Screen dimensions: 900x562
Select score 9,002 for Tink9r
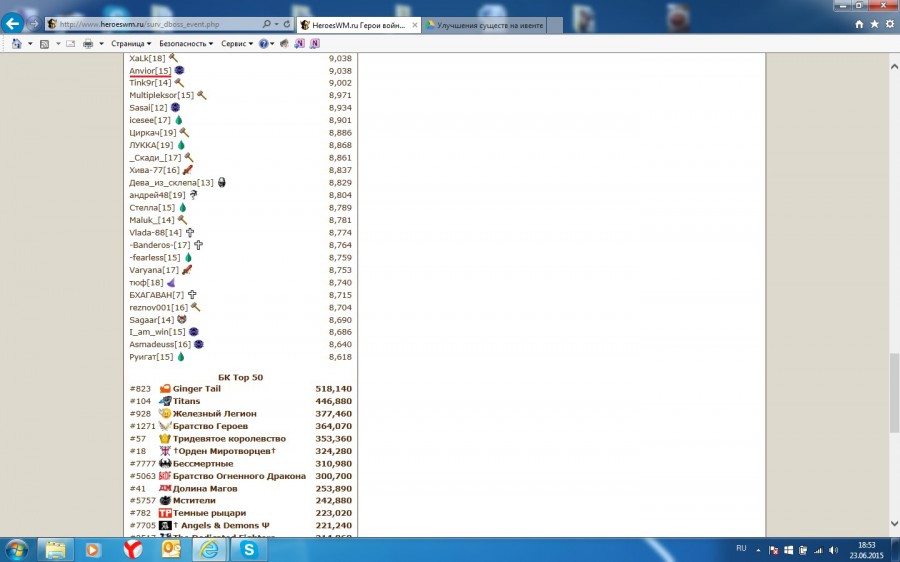pyautogui.click(x=340, y=83)
